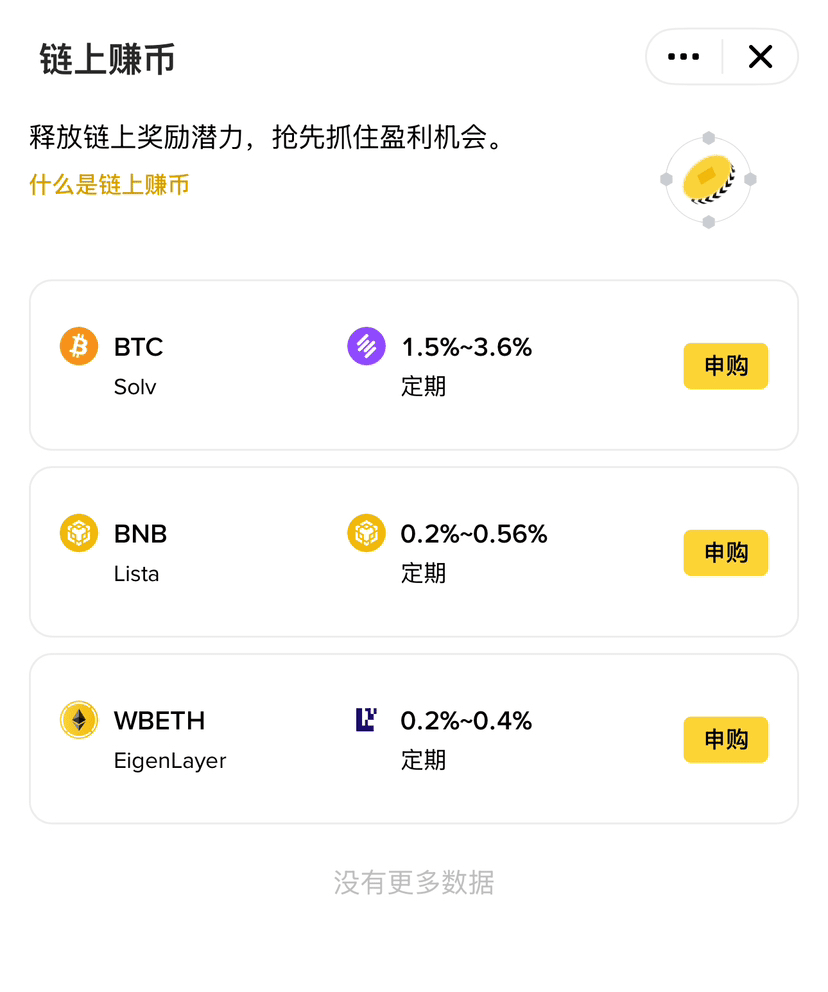
Task: Open the 什么是链上赚币 explanation link
Action: click(x=109, y=185)
